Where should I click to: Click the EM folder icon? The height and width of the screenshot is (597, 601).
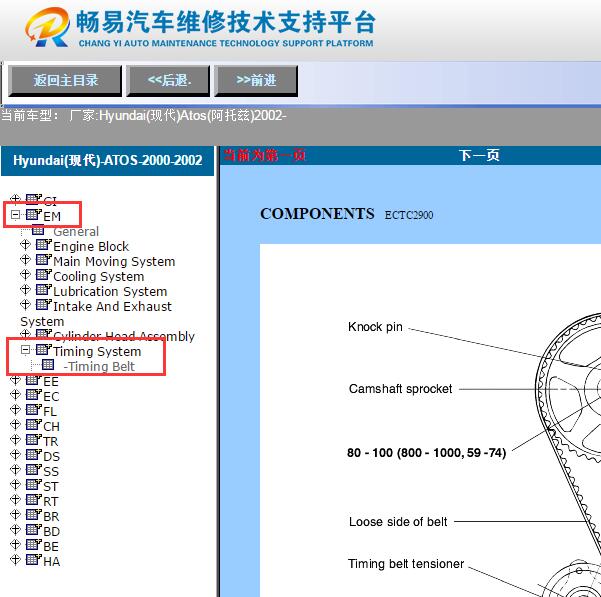33,214
